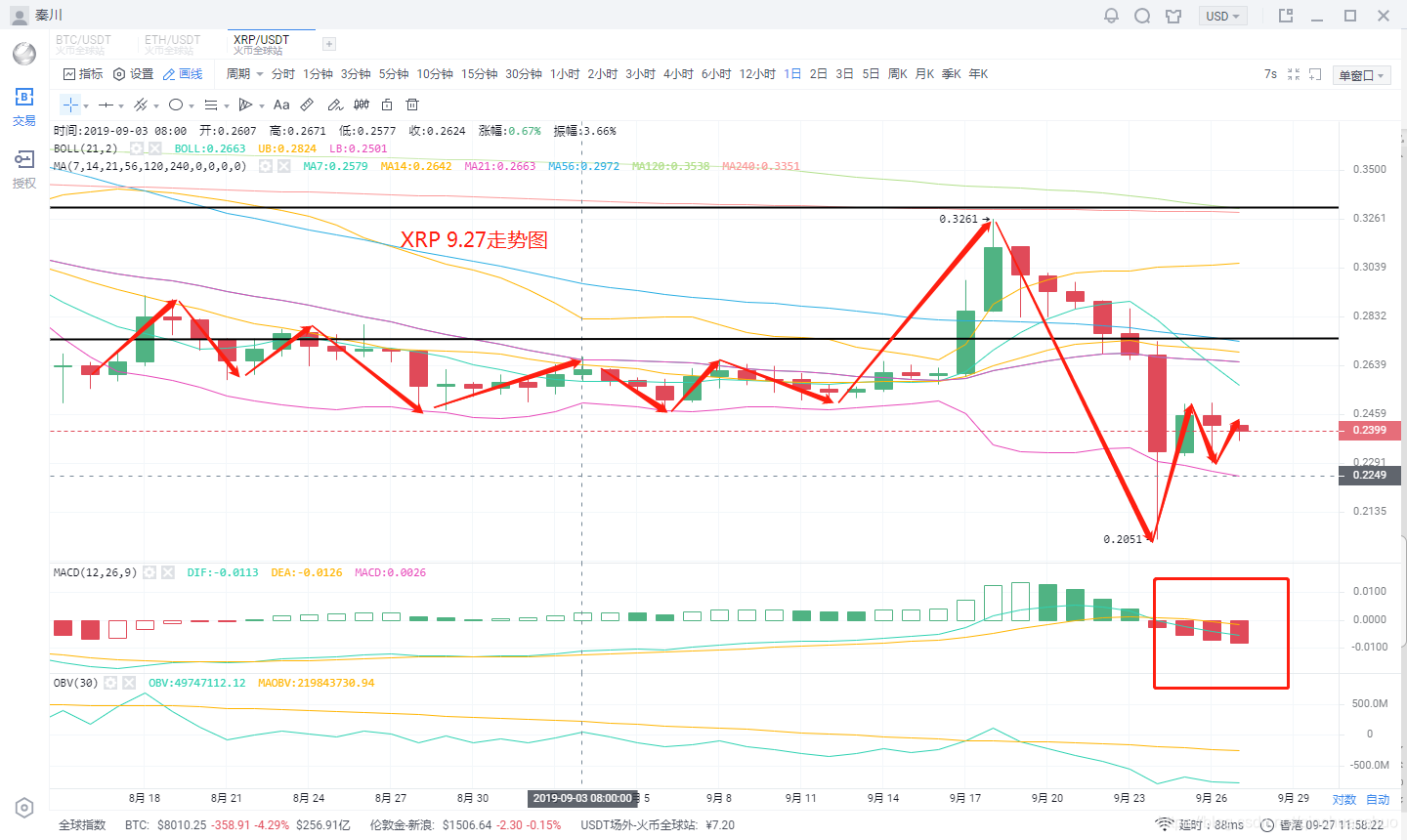Click the candlestick chart style icon
The image size is (1407, 840).
362,105
